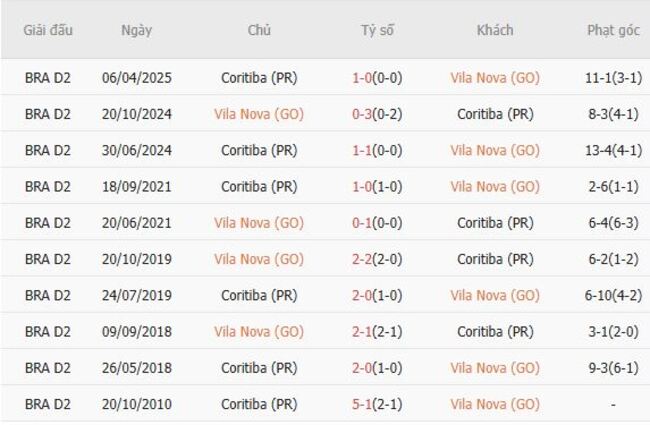Open the 2-2(2-0) match score
This screenshot has height=425, width=650.
pyautogui.click(x=377, y=259)
